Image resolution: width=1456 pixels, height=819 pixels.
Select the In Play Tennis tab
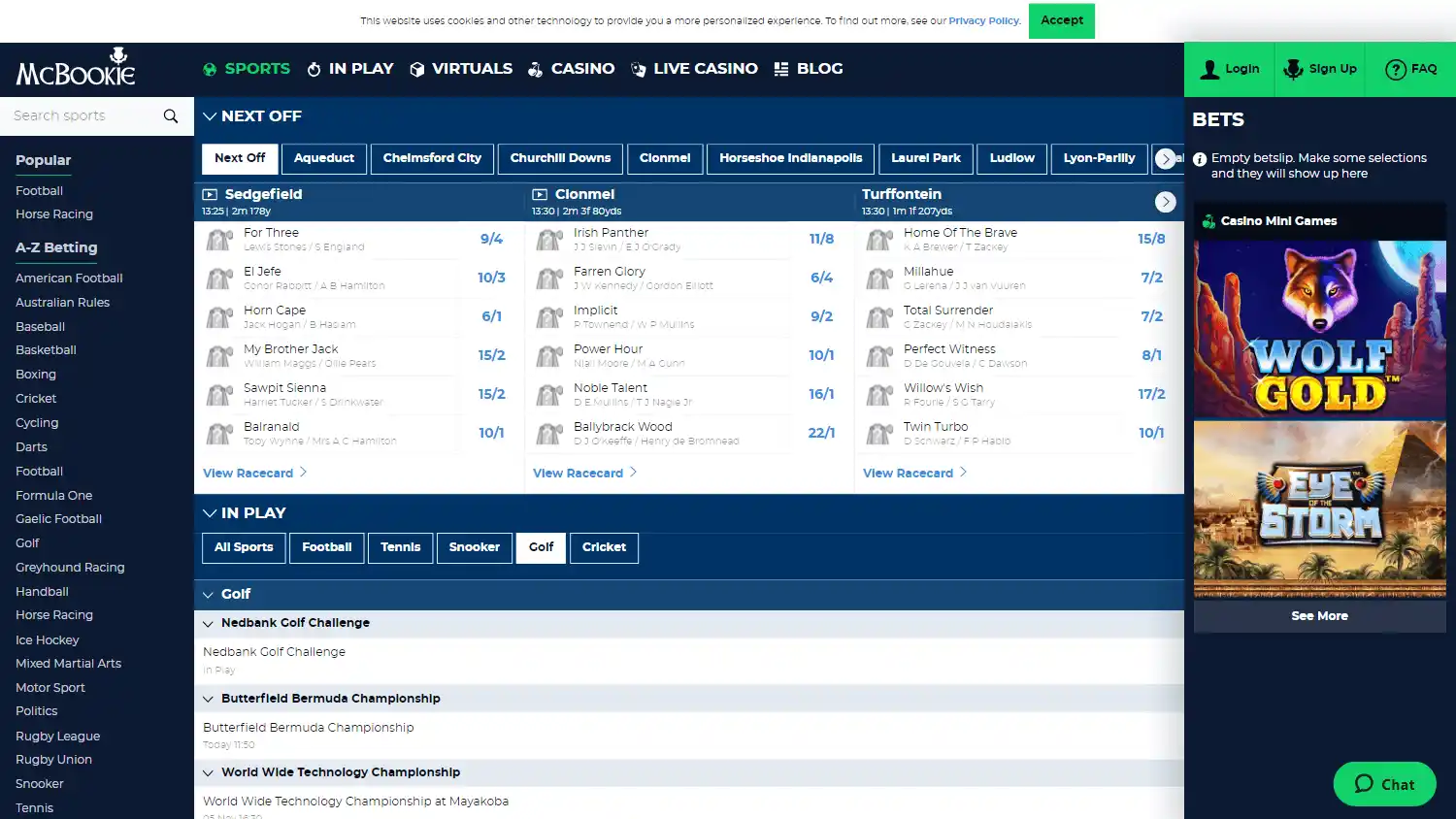(401, 547)
